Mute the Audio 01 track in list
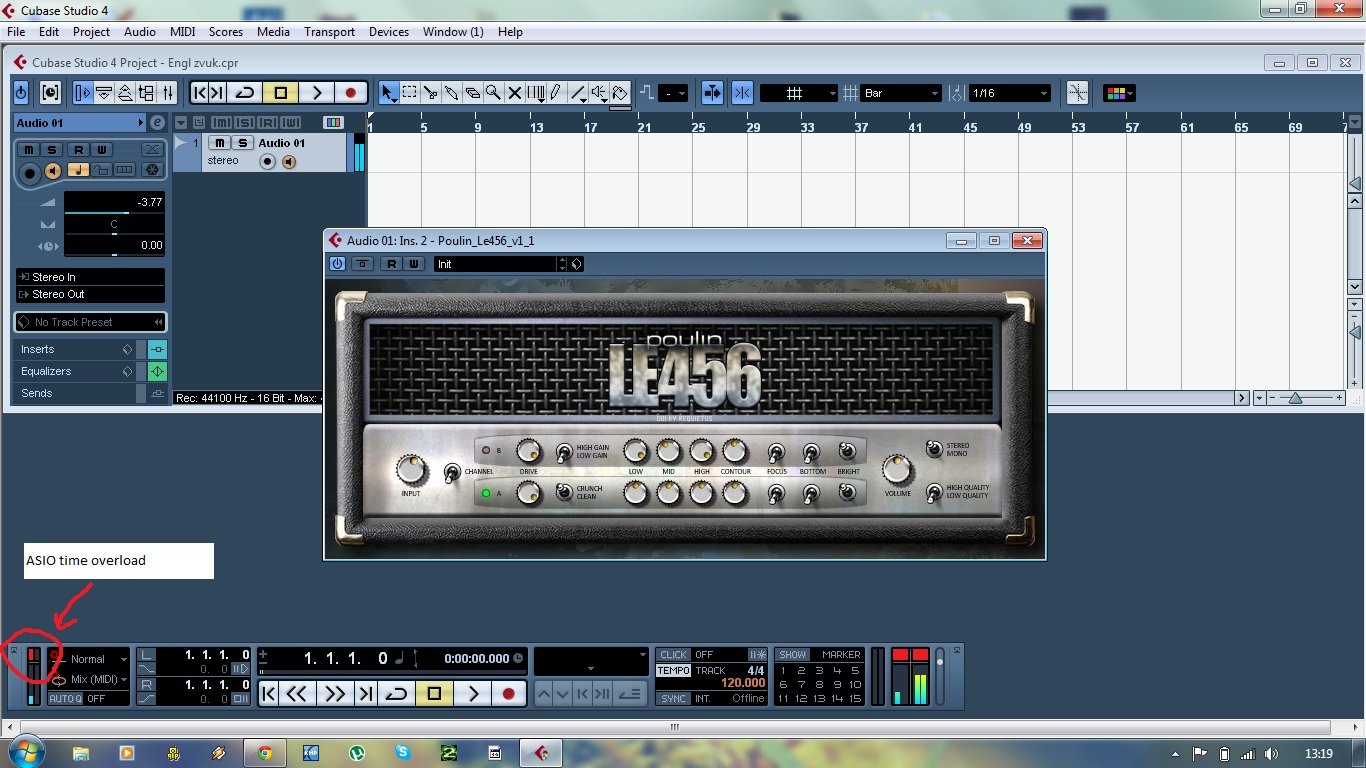The image size is (1366, 768). (221, 143)
